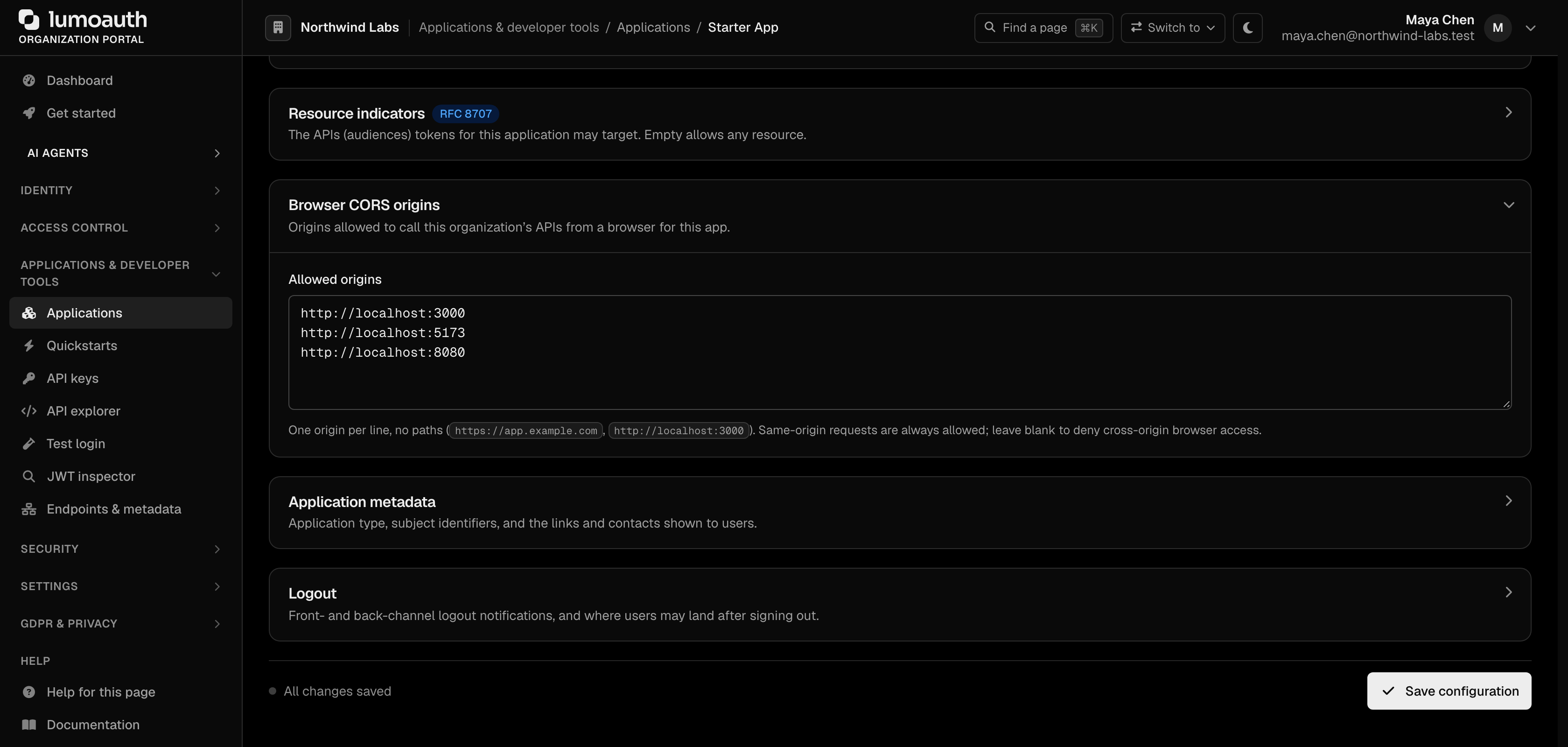1568x747 pixels.
Task: Expand the SETTINGS sidebar section
Action: click(x=120, y=586)
